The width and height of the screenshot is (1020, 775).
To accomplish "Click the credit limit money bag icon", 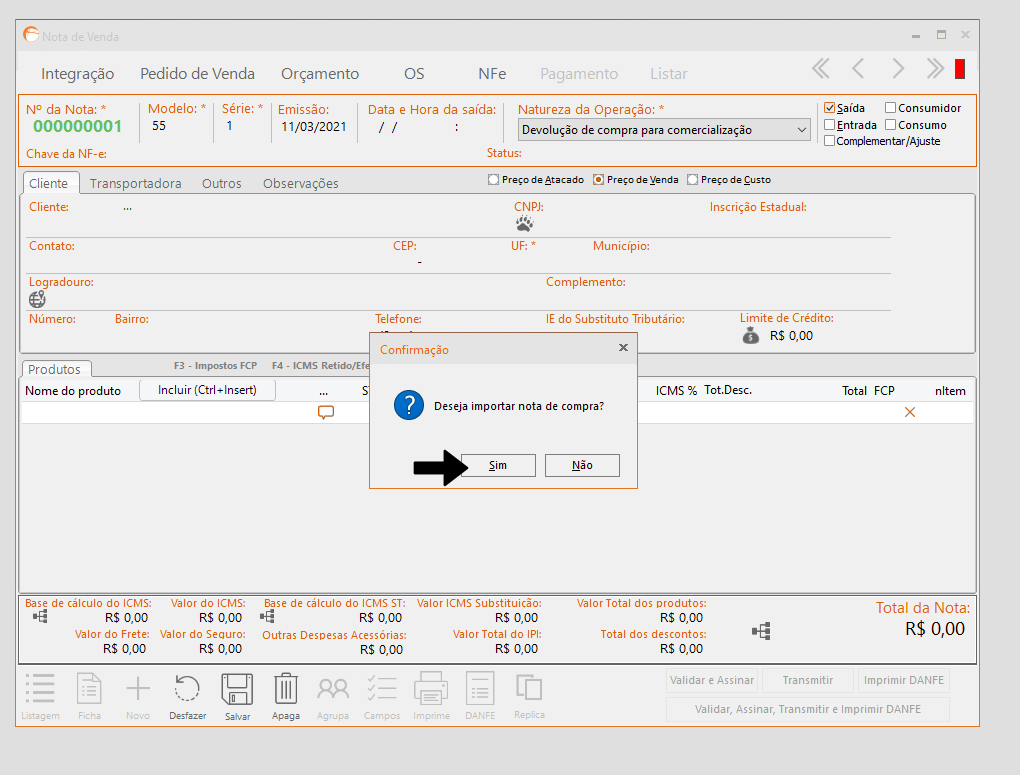I will click(x=751, y=335).
